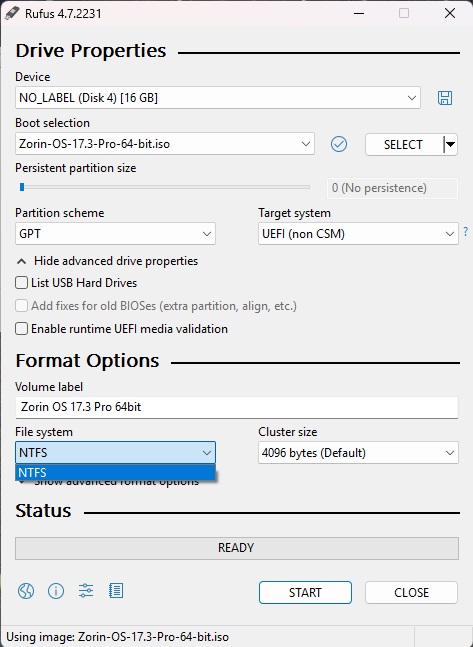Open the about information icon
Viewport: 473px width, 647px height.
[x=56, y=591]
